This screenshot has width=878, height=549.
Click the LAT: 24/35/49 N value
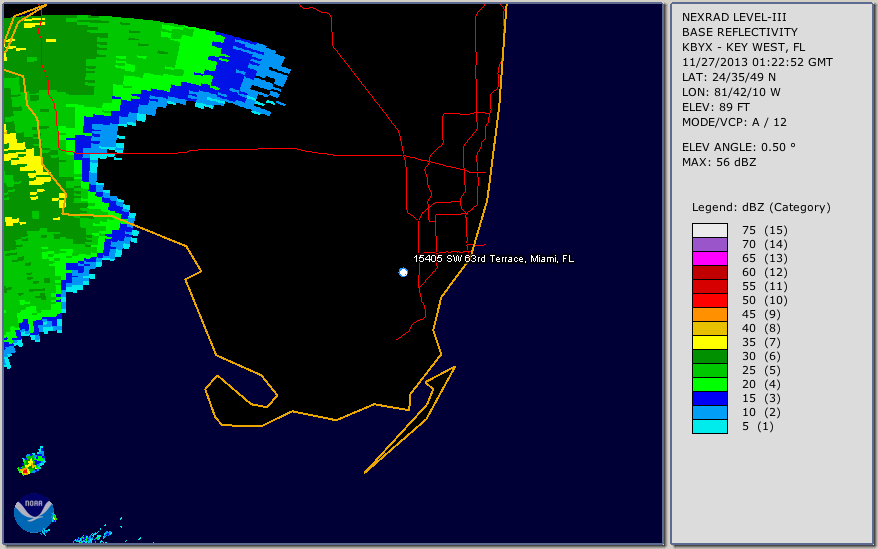(x=729, y=77)
